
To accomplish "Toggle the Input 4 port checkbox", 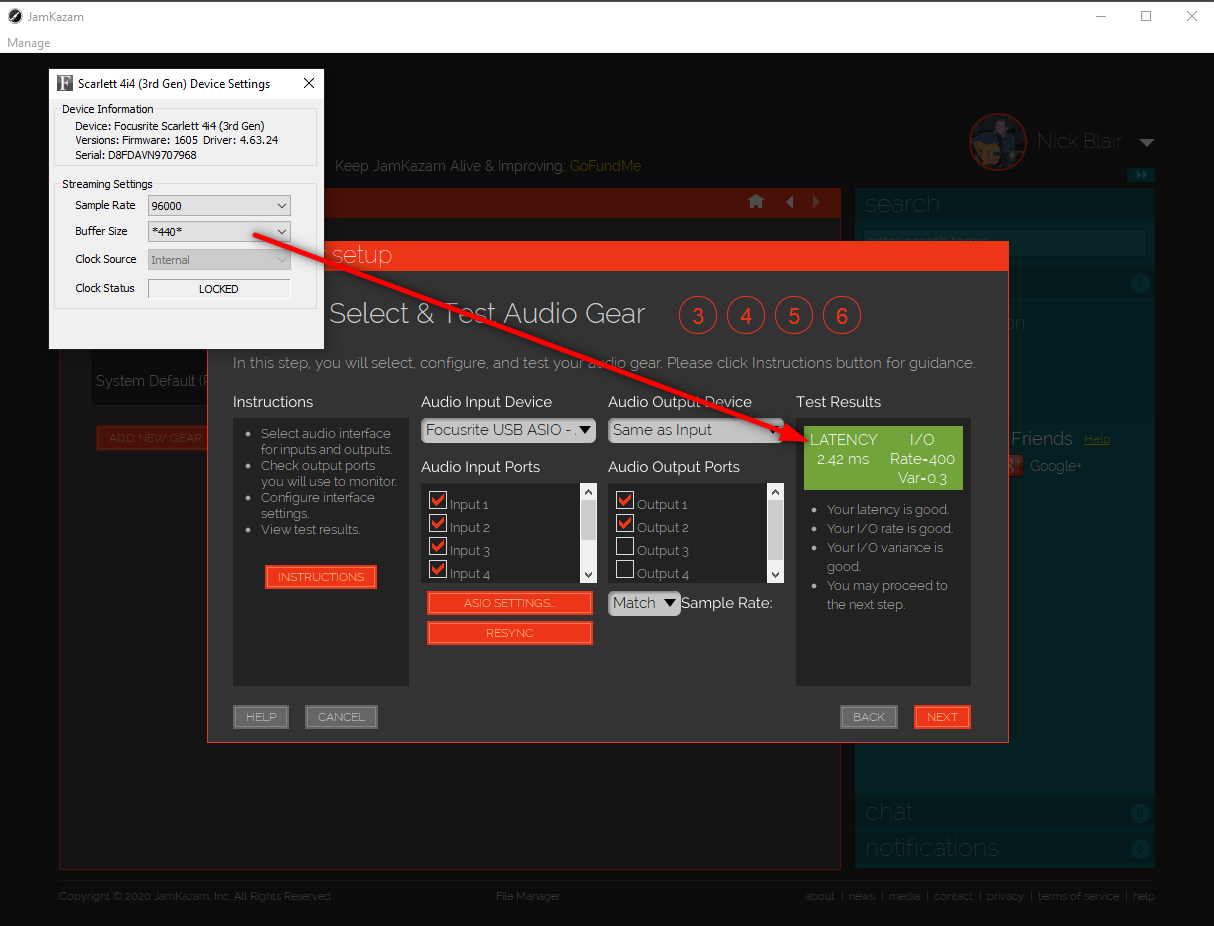I will 437,570.
